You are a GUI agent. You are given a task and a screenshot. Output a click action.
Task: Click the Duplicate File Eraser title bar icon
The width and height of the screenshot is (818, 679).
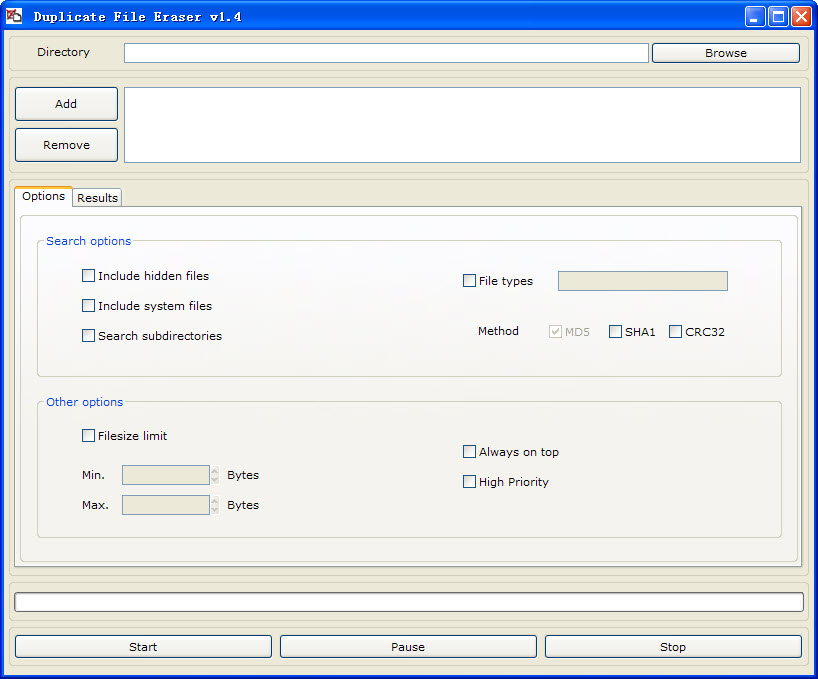(15, 16)
